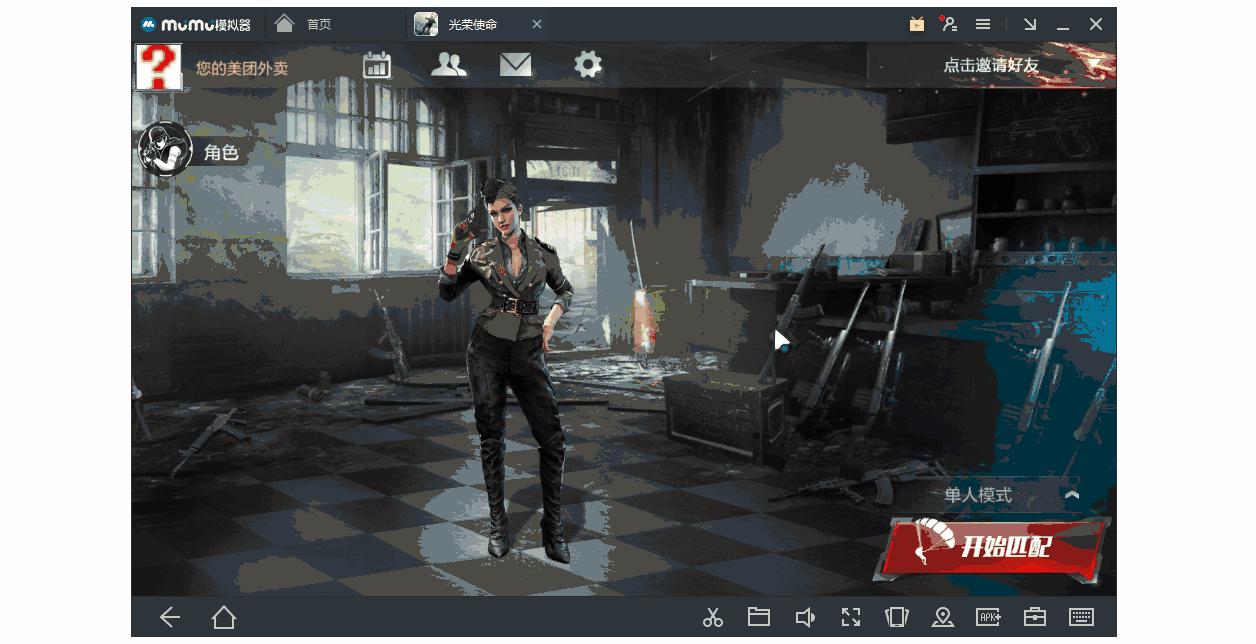Close the 光荣使命 tab
This screenshot has width=1256, height=644.
pyautogui.click(x=537, y=24)
